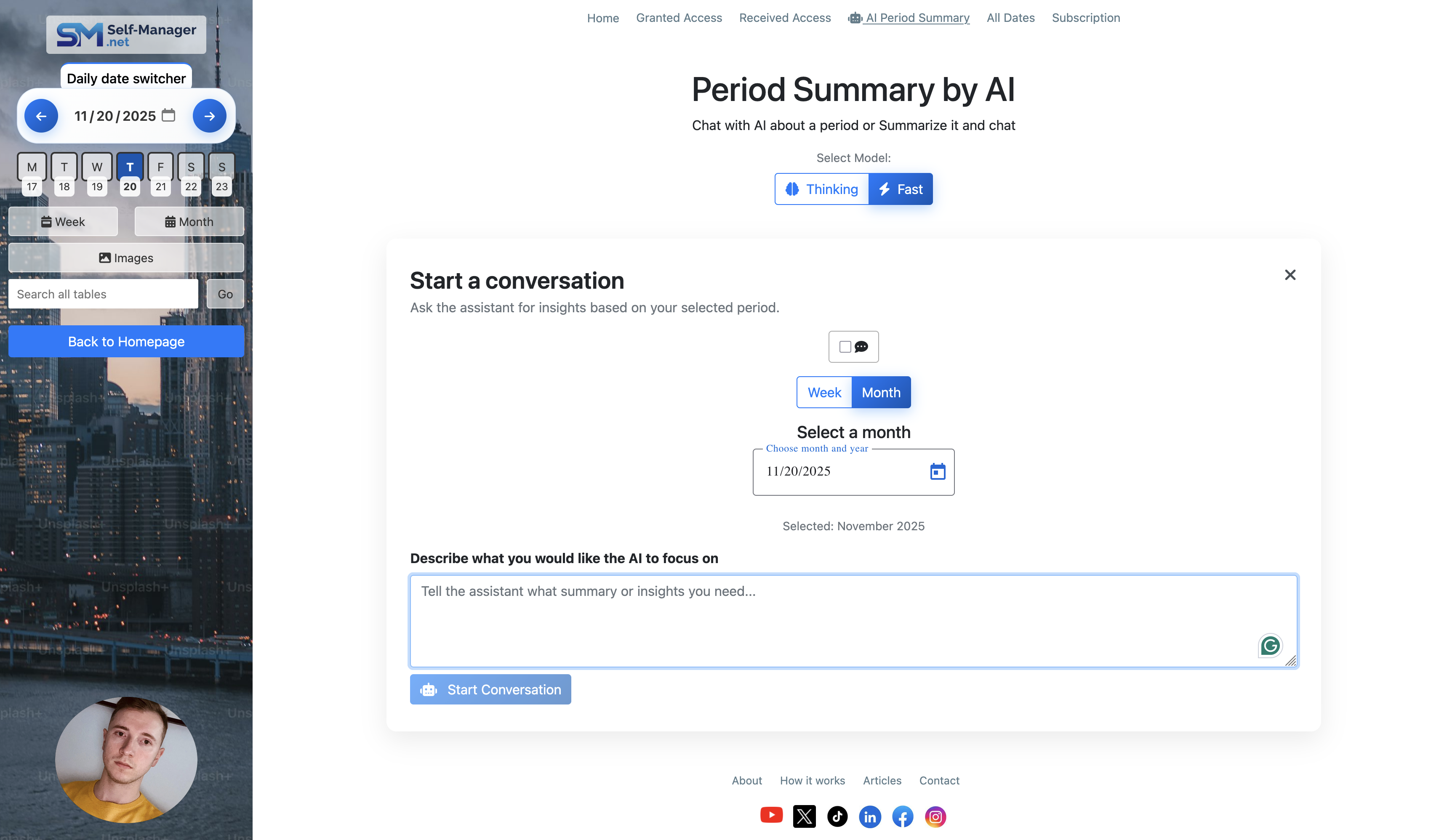The height and width of the screenshot is (840, 1455).
Task: Open the All Dates menu item
Action: click(1010, 18)
